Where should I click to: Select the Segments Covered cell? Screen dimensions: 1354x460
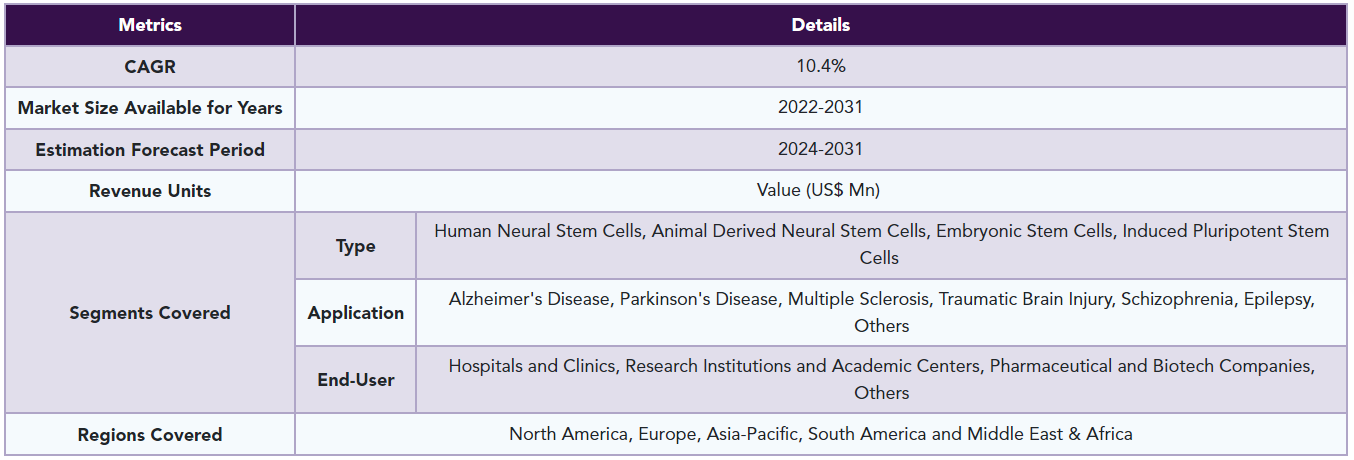coord(150,313)
